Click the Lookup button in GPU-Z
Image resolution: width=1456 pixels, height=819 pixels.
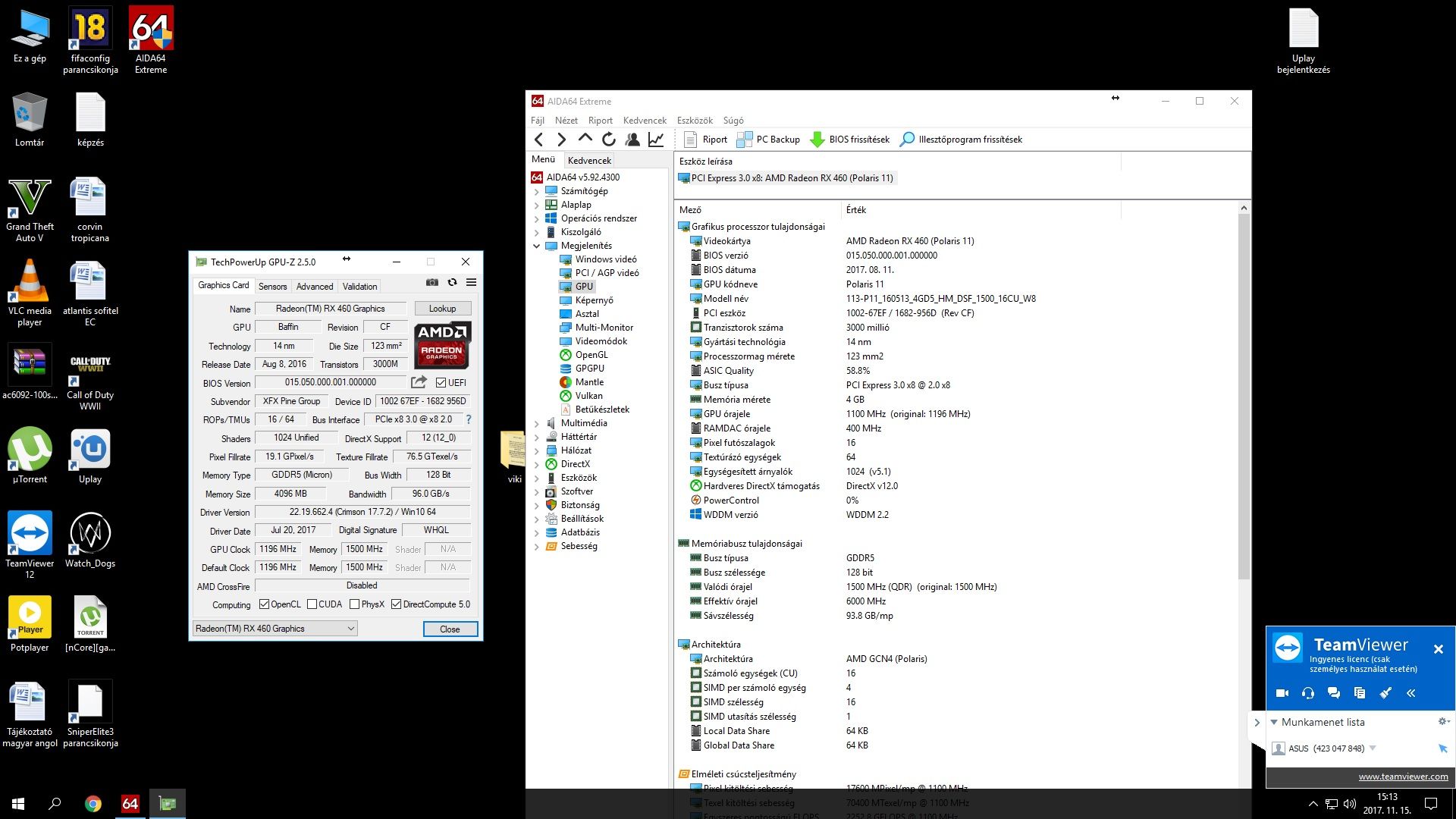tap(443, 309)
